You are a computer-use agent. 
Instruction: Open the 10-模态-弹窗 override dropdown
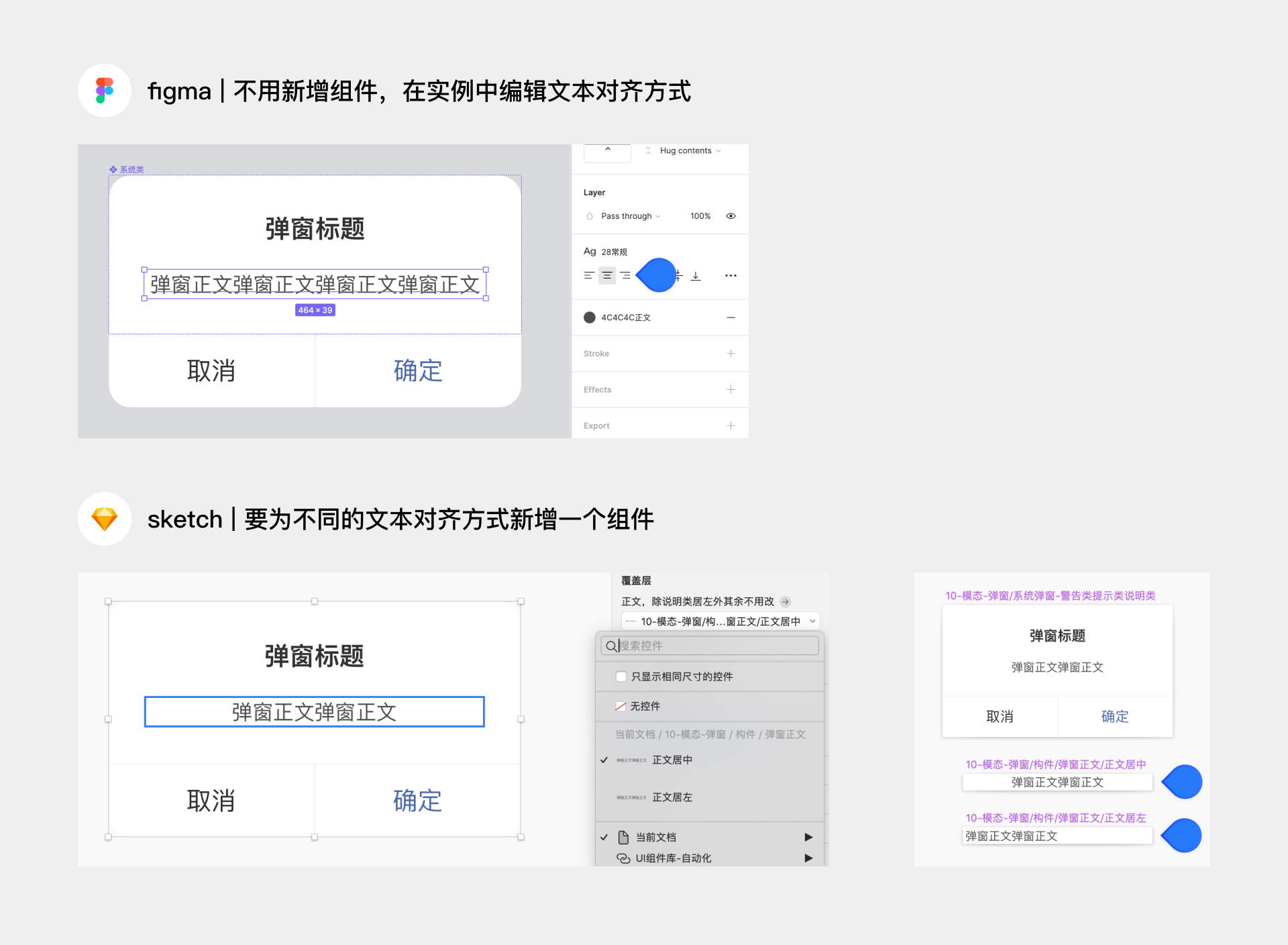pyautogui.click(x=720, y=621)
